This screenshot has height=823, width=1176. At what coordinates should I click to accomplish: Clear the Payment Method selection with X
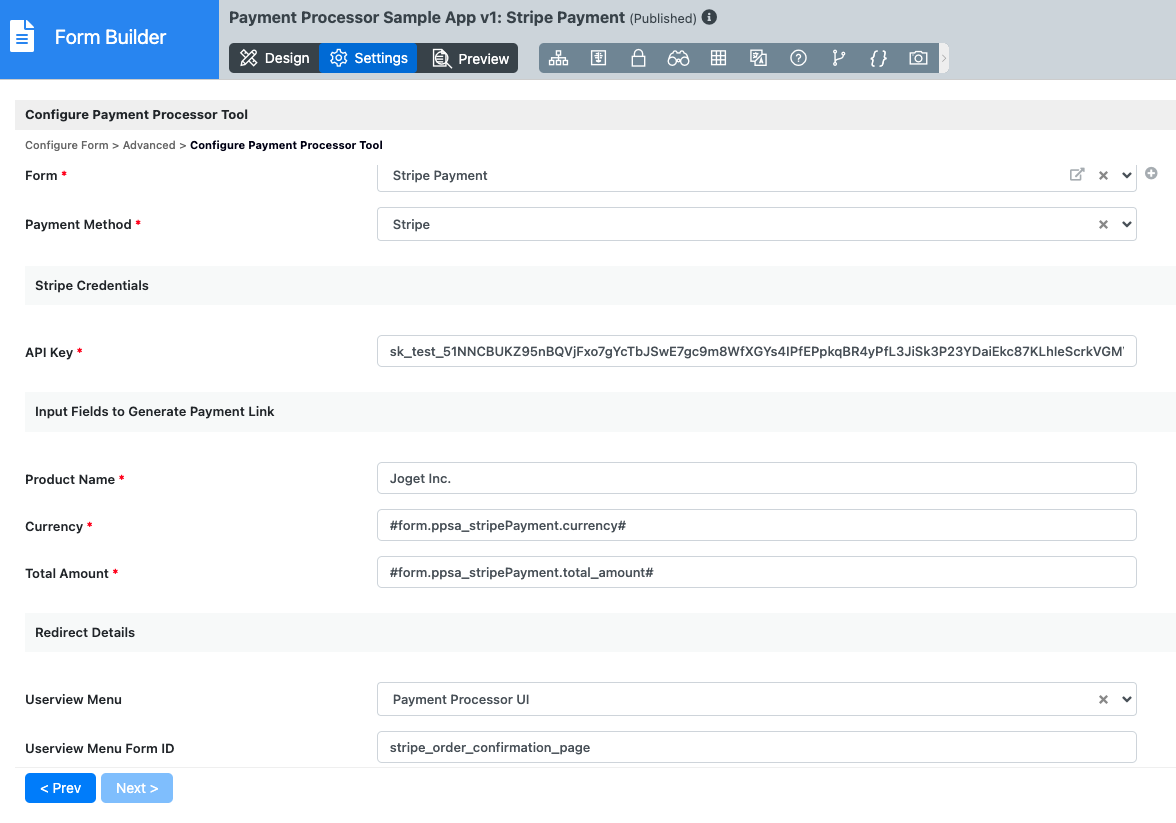[1103, 225]
